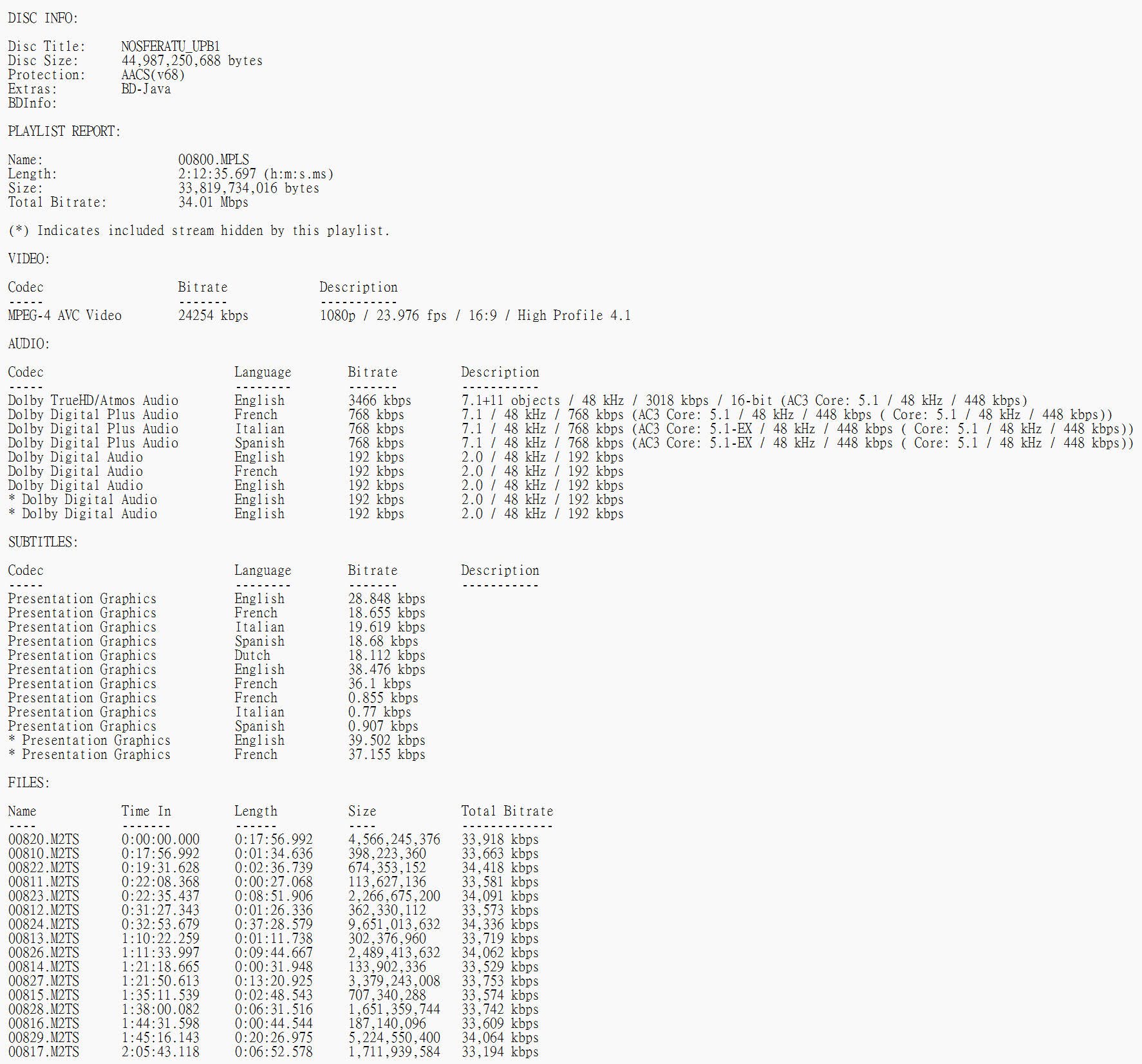This screenshot has width=1142, height=1064.
Task: Select the Dolby TrueHD/Atmos Audio row
Action: [x=518, y=400]
